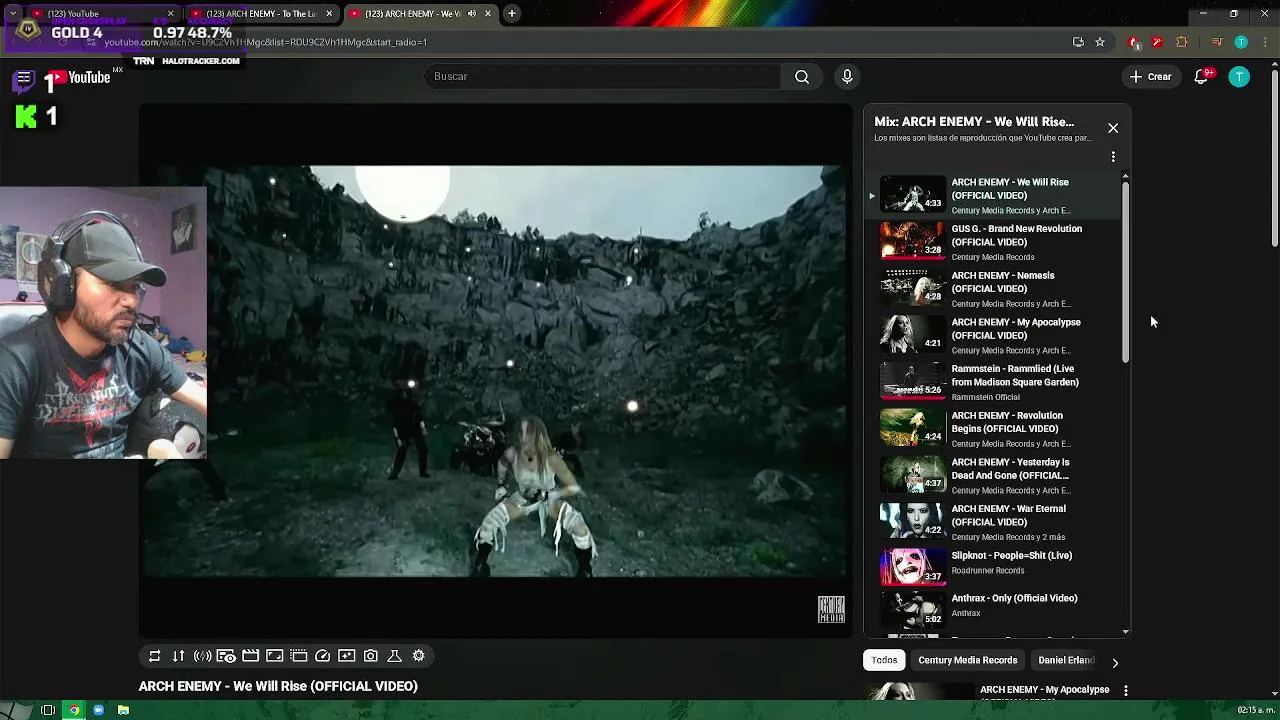Click the clapperboard cinema mode icon
This screenshot has width=1280, height=720.
[x=251, y=656]
